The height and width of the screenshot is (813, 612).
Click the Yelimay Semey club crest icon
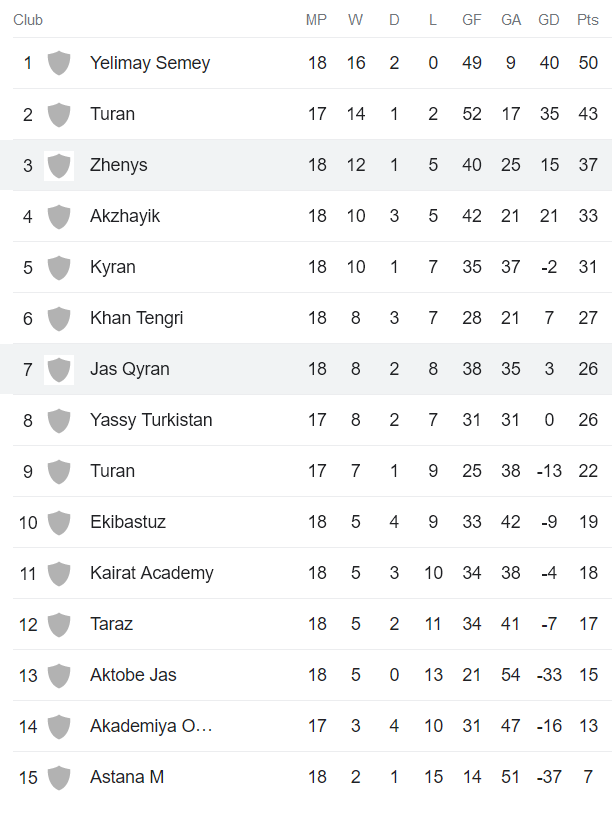pyautogui.click(x=59, y=62)
